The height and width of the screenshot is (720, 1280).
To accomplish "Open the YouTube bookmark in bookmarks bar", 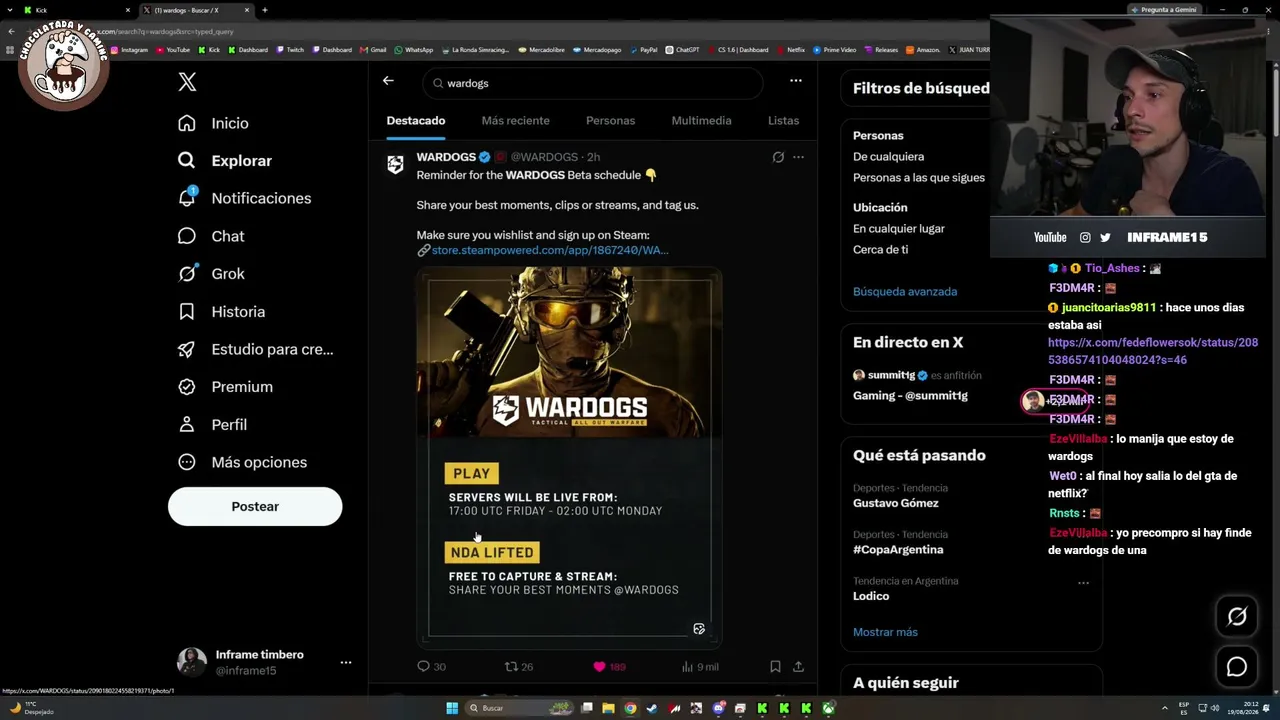I will [x=172, y=49].
